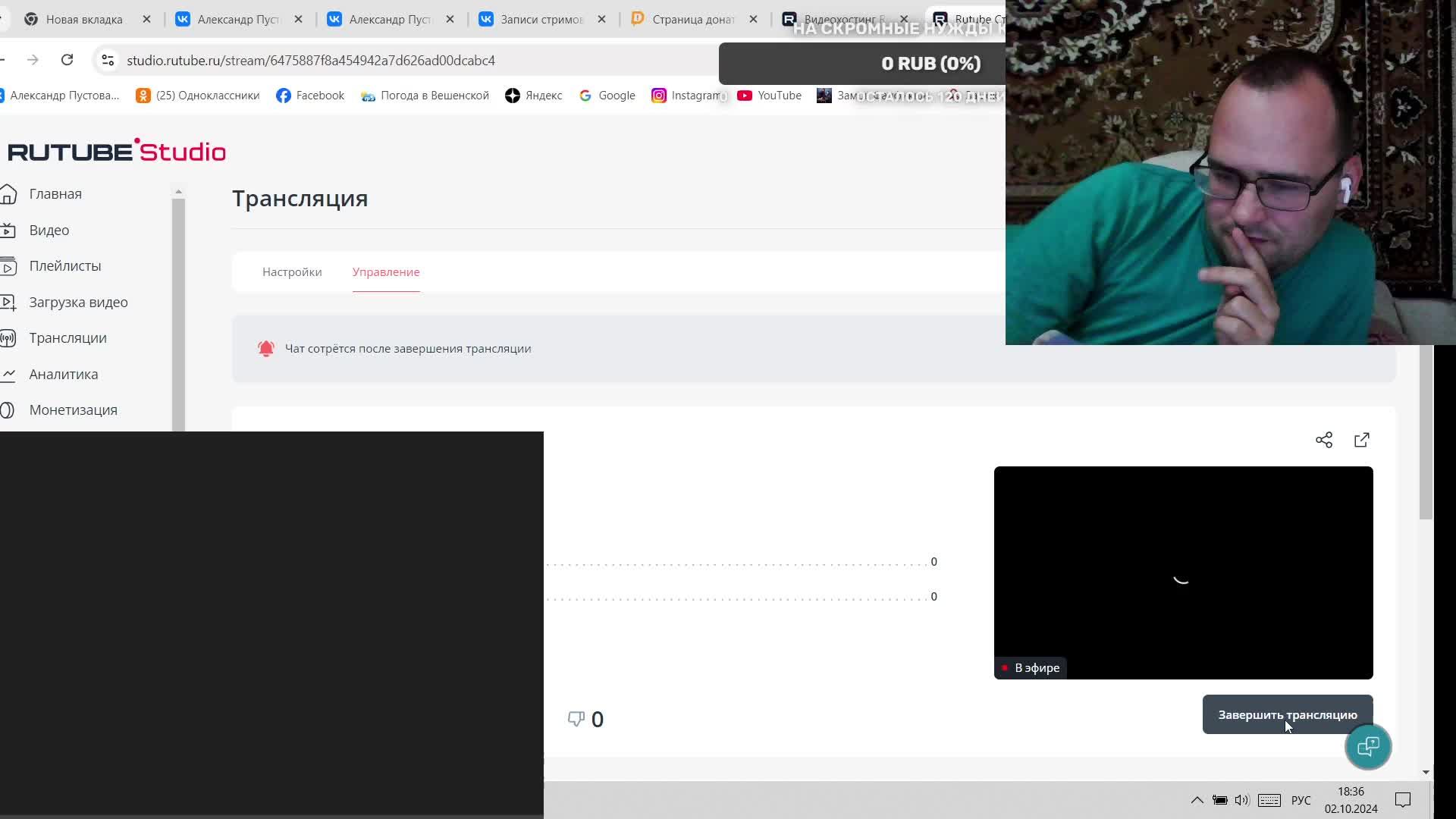1456x819 pixels.
Task: Open the stream in a new window icon
Action: point(1361,440)
